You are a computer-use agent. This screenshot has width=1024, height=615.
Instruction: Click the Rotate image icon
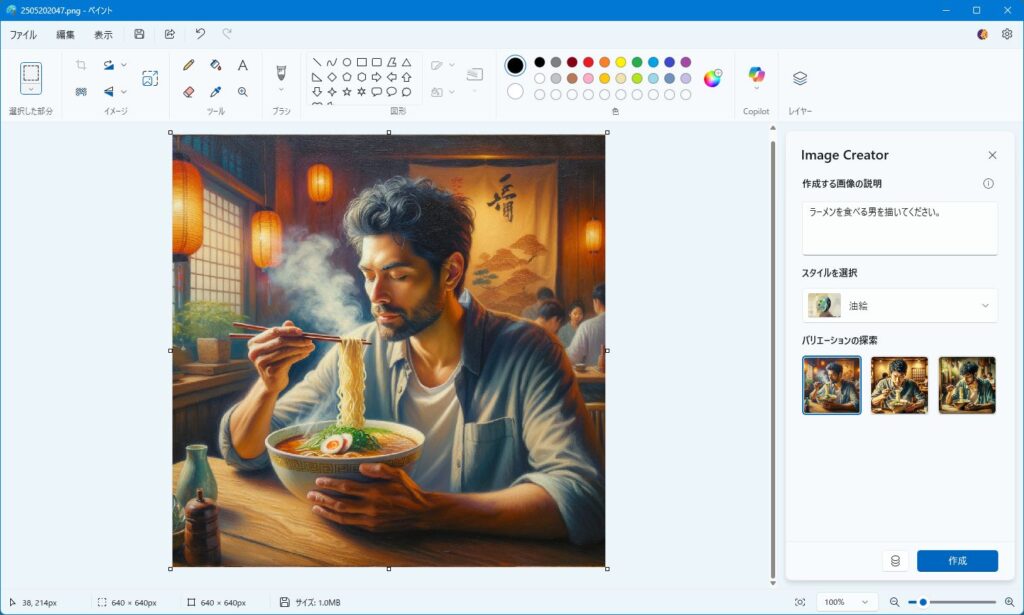point(108,65)
